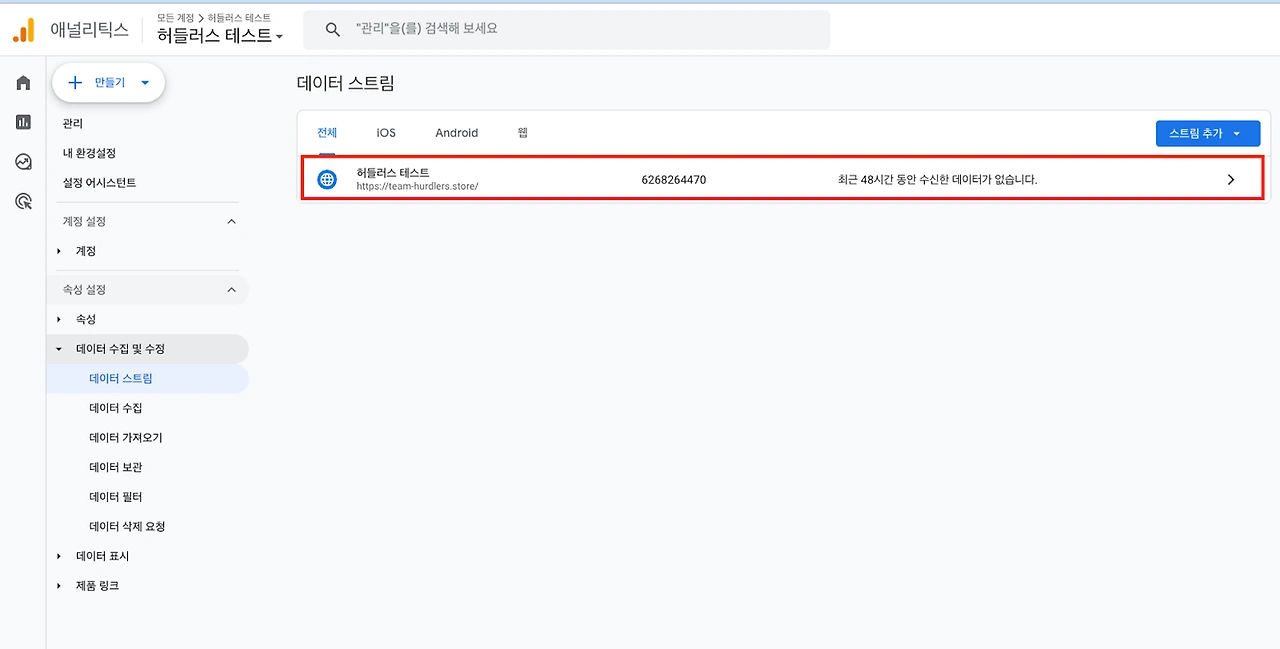Expand the 계정 tree item
This screenshot has width=1280, height=649.
coord(59,251)
